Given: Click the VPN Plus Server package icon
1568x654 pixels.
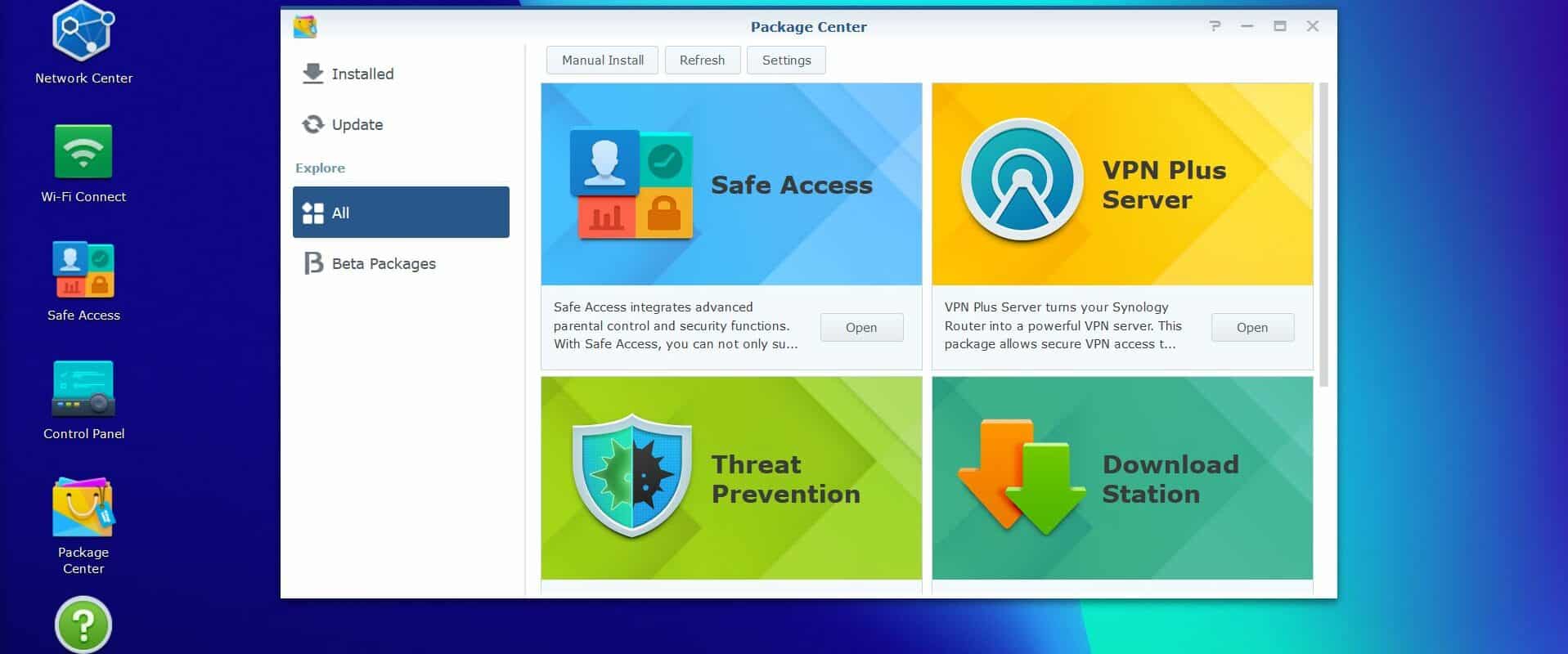Looking at the screenshot, I should [1022, 180].
